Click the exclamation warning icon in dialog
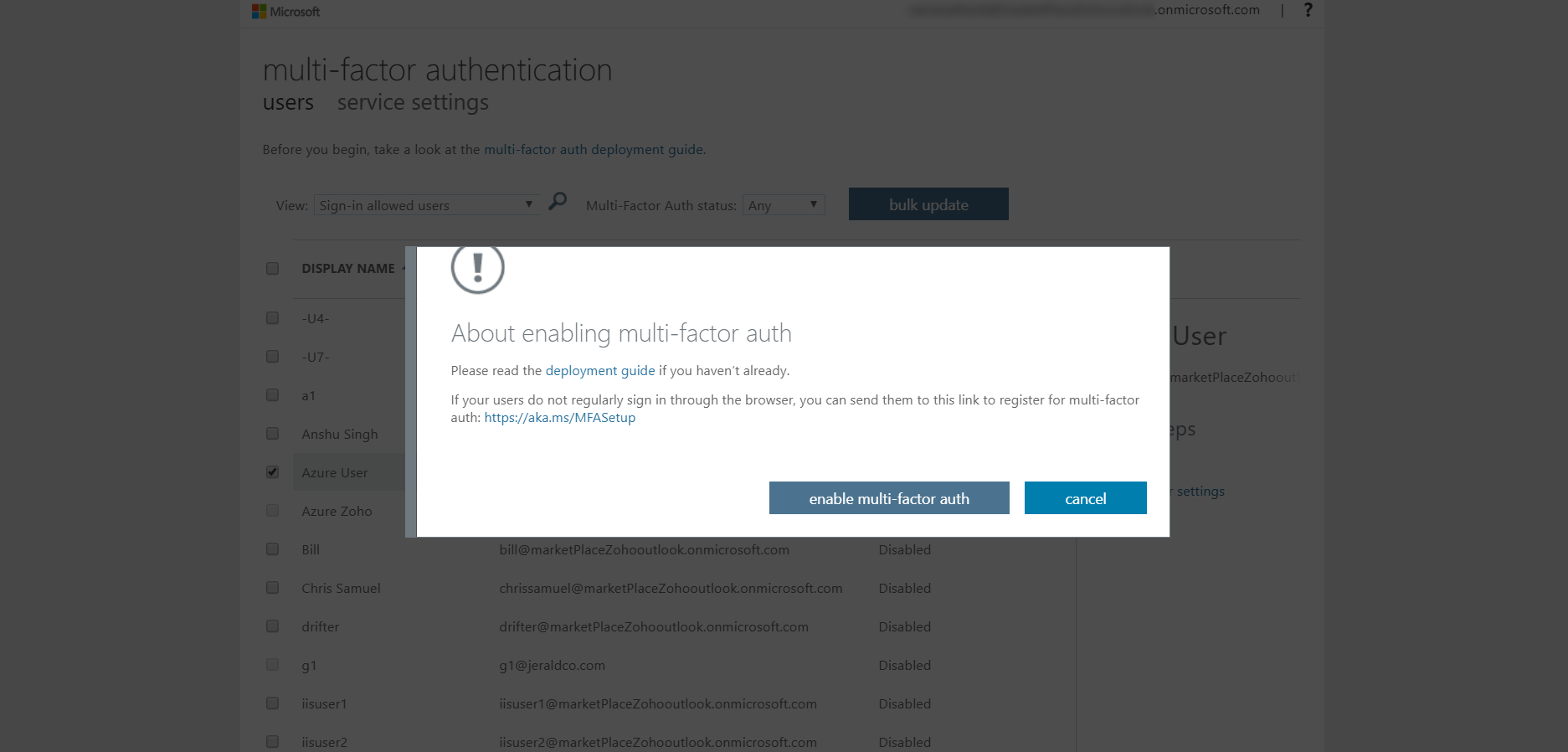Image resolution: width=1568 pixels, height=752 pixels. [477, 268]
